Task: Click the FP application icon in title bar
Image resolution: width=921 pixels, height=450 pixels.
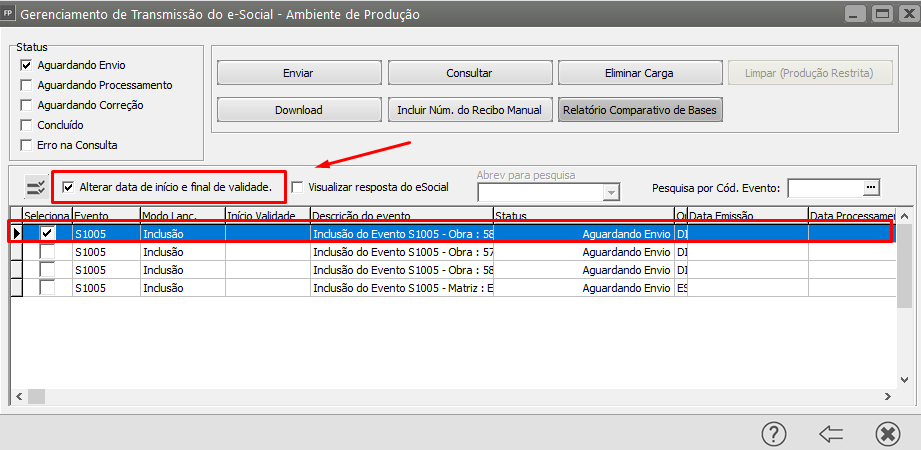Action: (x=9, y=14)
